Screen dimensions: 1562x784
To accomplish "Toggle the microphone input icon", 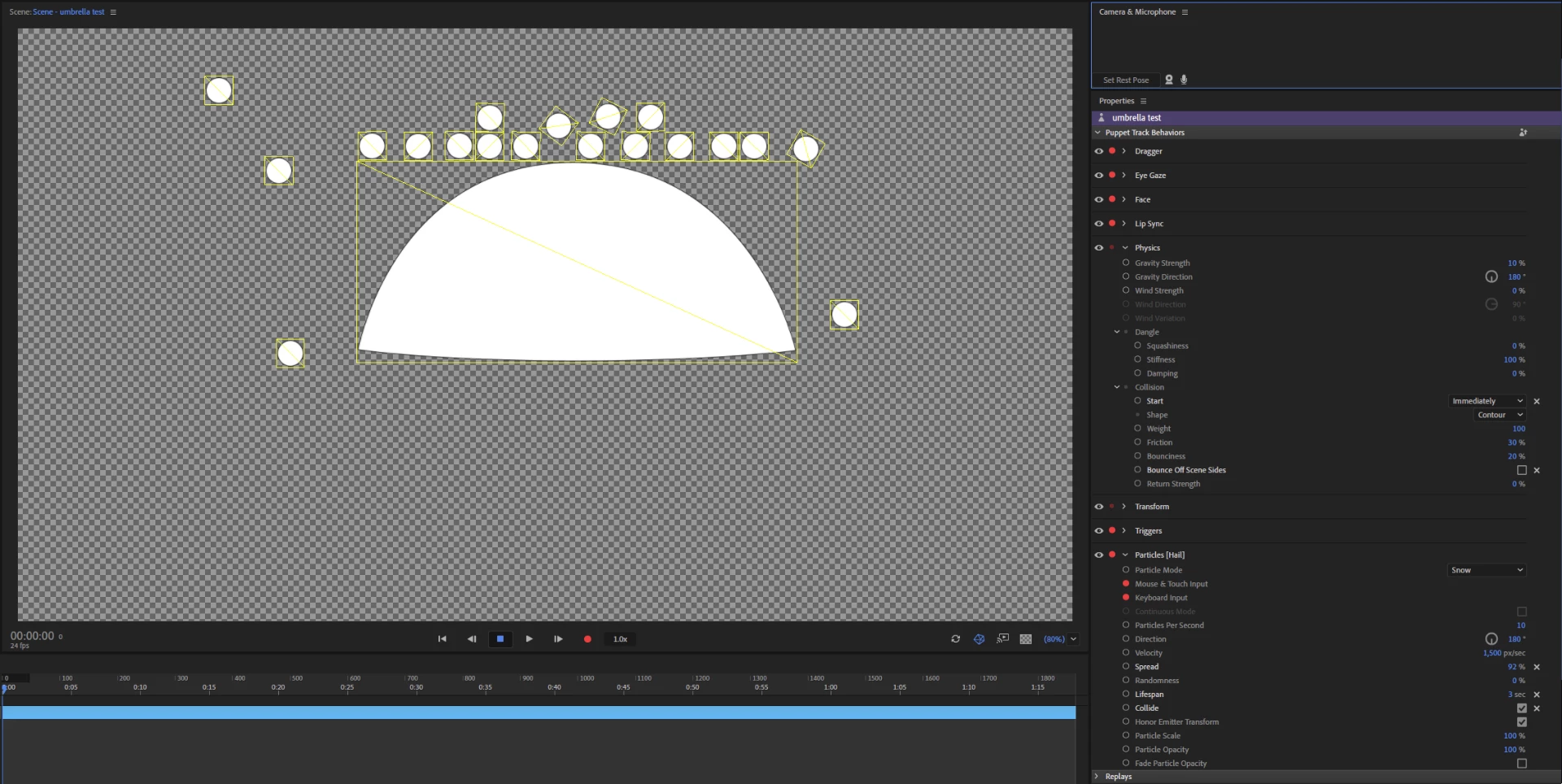I will point(1184,80).
